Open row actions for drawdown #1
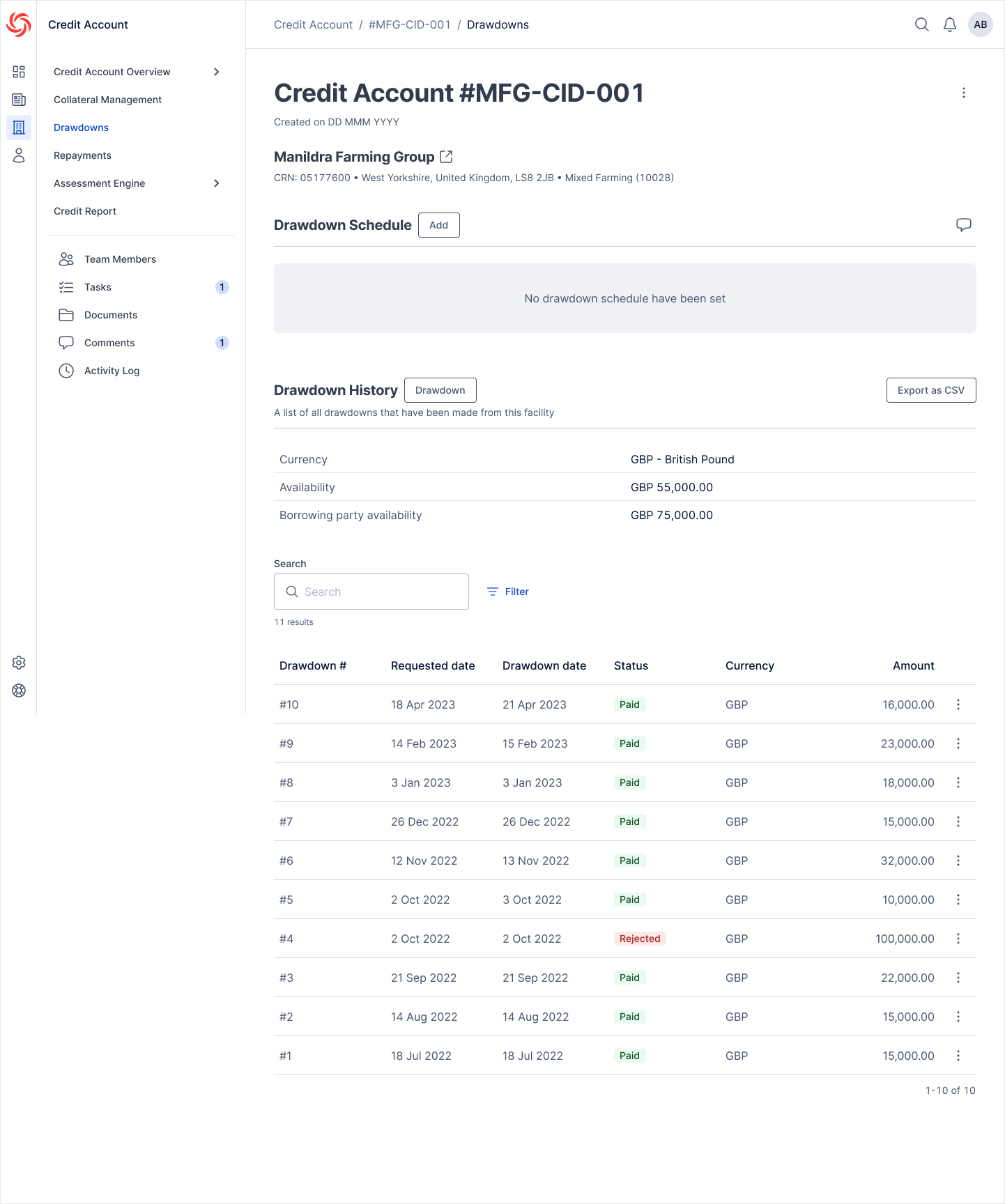The width and height of the screenshot is (1005, 1204). tap(958, 1056)
